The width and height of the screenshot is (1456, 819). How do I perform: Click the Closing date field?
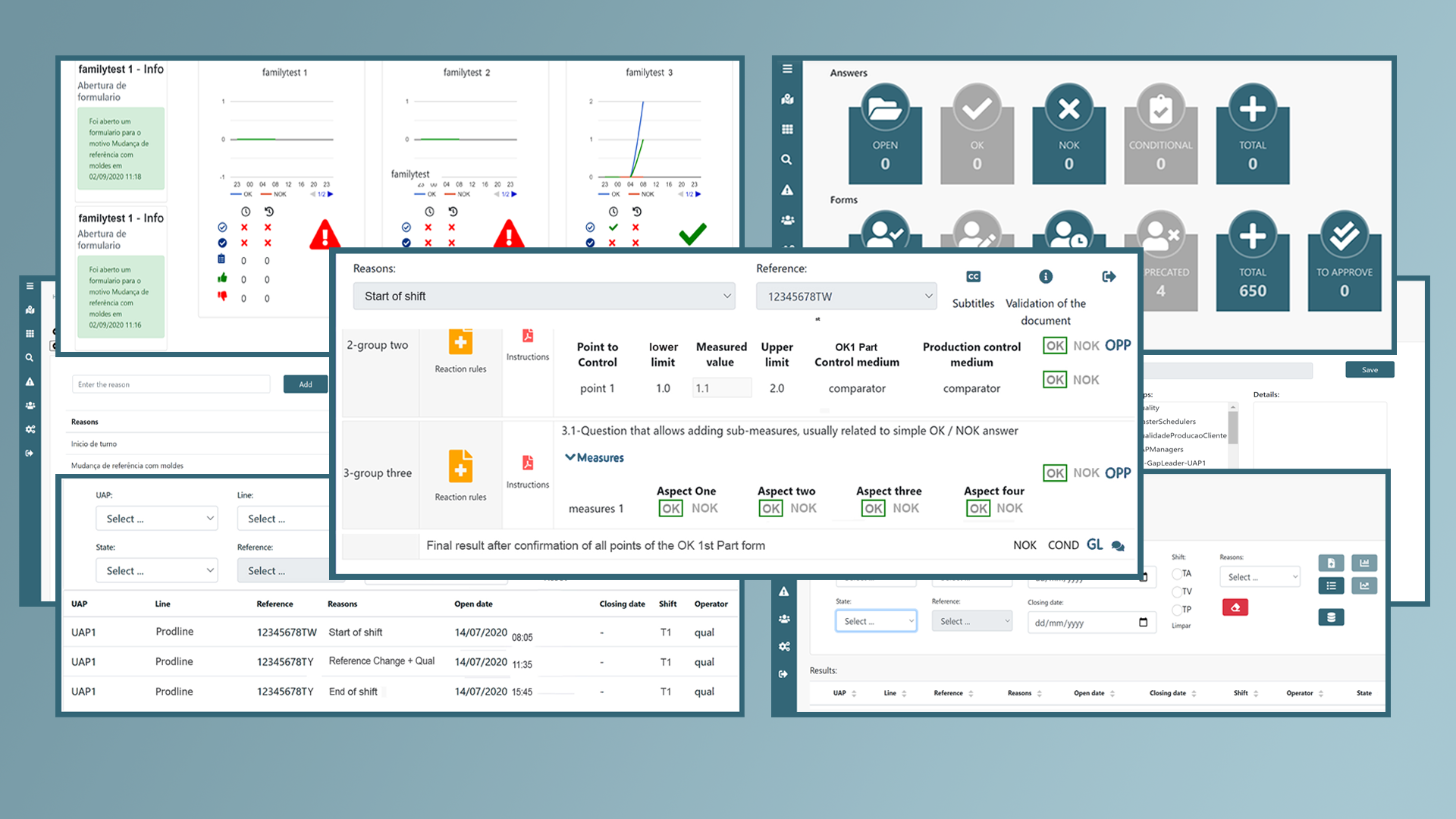1091,623
